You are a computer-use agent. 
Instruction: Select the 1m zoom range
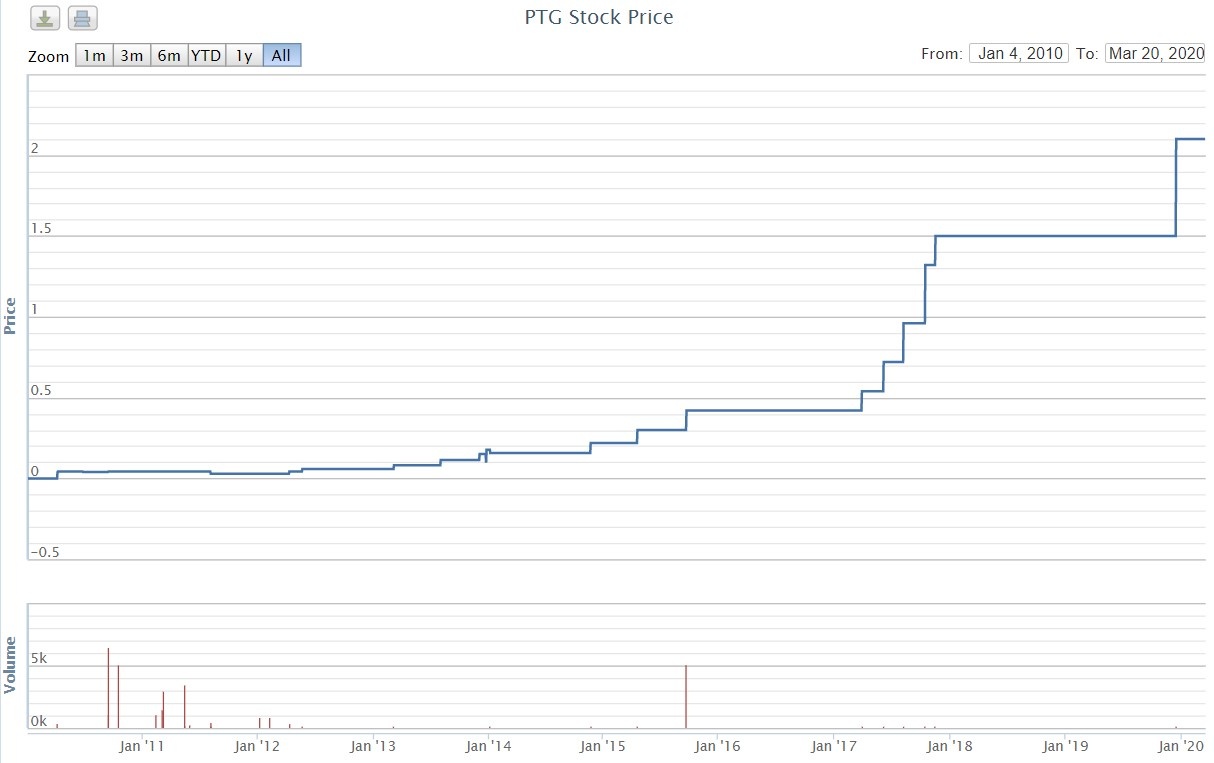pyautogui.click(x=94, y=56)
